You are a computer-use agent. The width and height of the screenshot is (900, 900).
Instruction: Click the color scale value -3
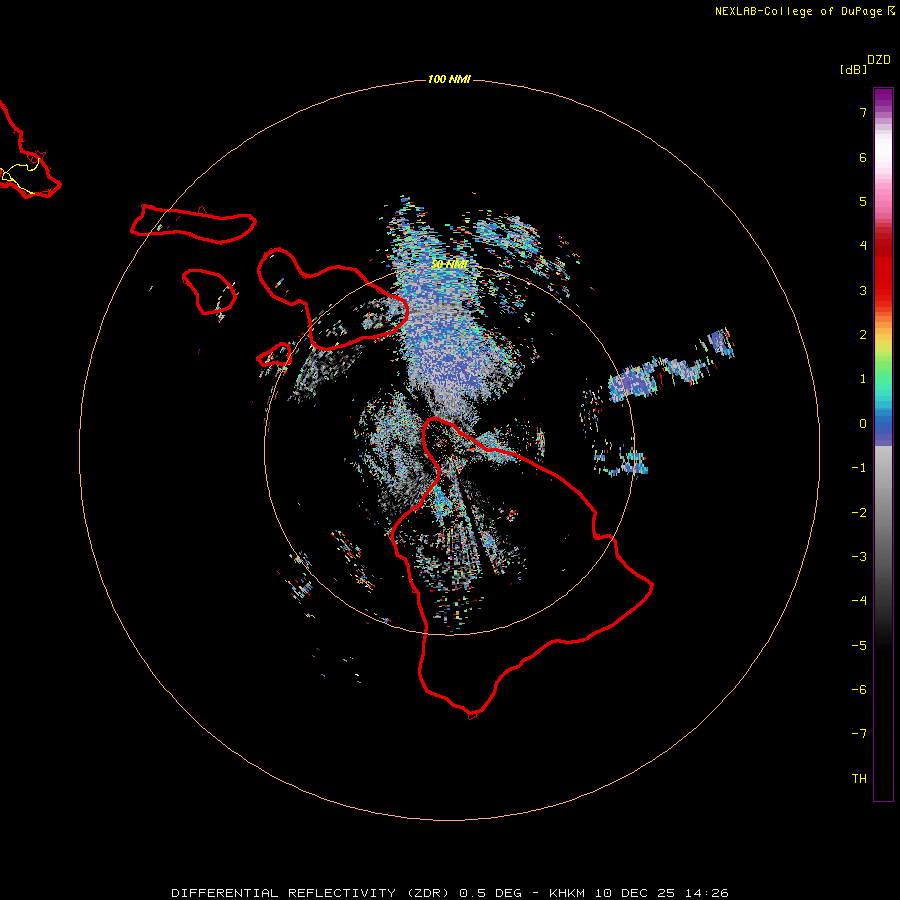pyautogui.click(x=859, y=556)
